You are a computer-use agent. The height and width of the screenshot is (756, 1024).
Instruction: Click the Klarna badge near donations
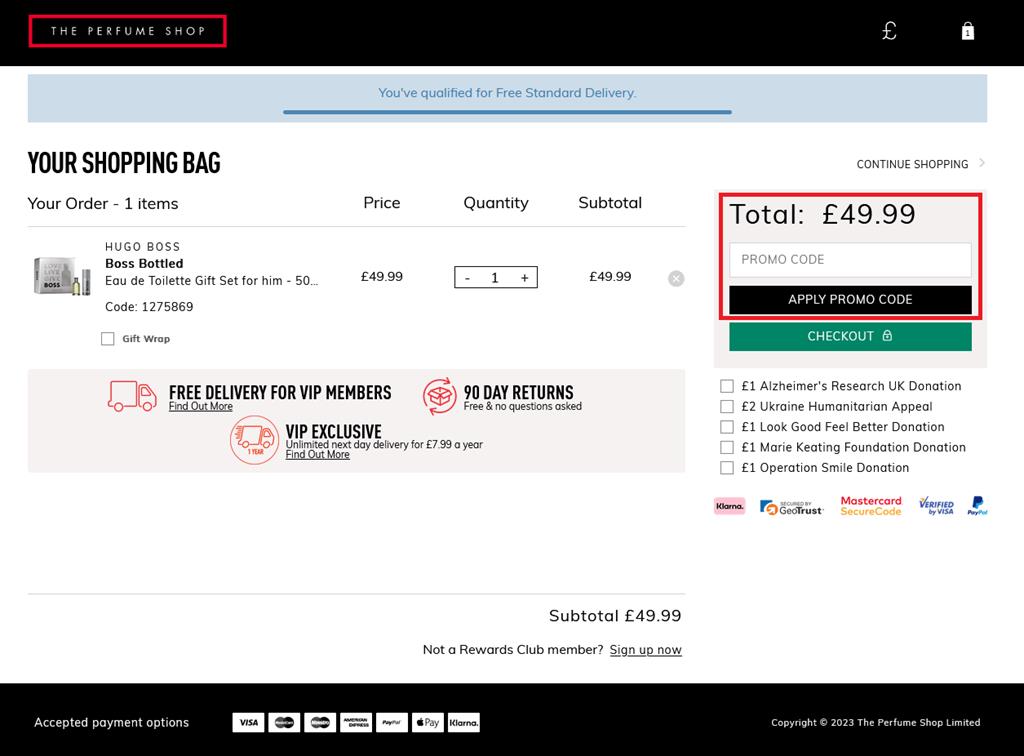tap(729, 506)
